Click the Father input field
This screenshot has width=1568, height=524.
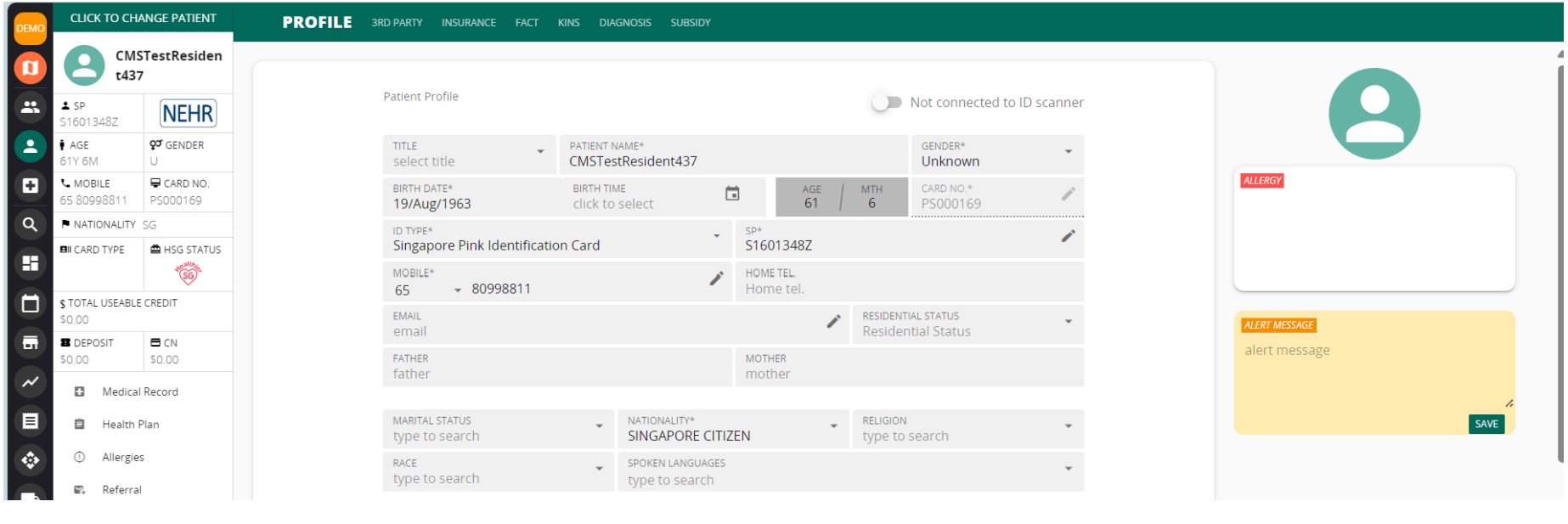coord(557,367)
